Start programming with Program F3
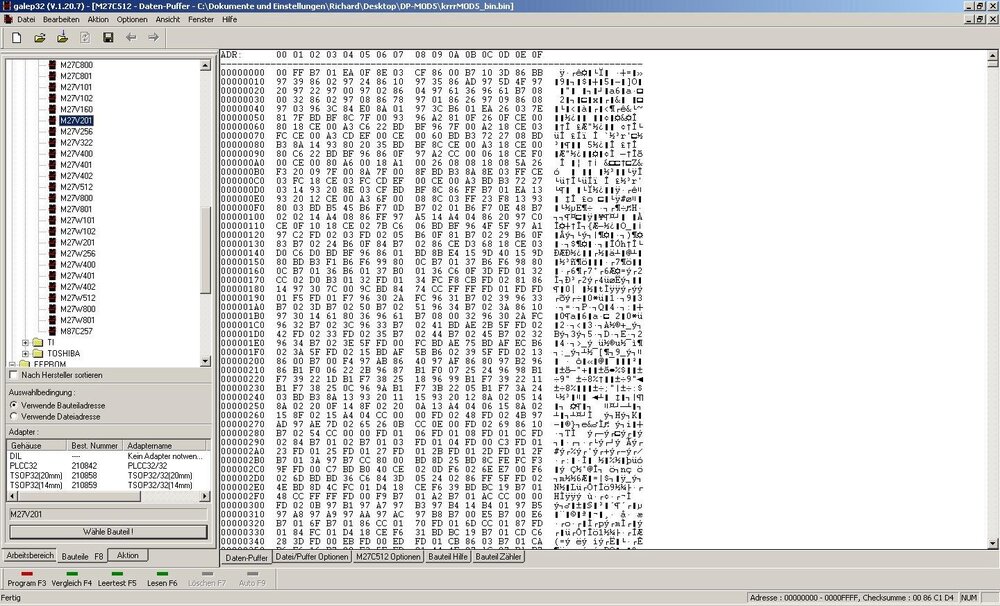Image resolution: width=1000 pixels, height=606 pixels. tap(27, 579)
